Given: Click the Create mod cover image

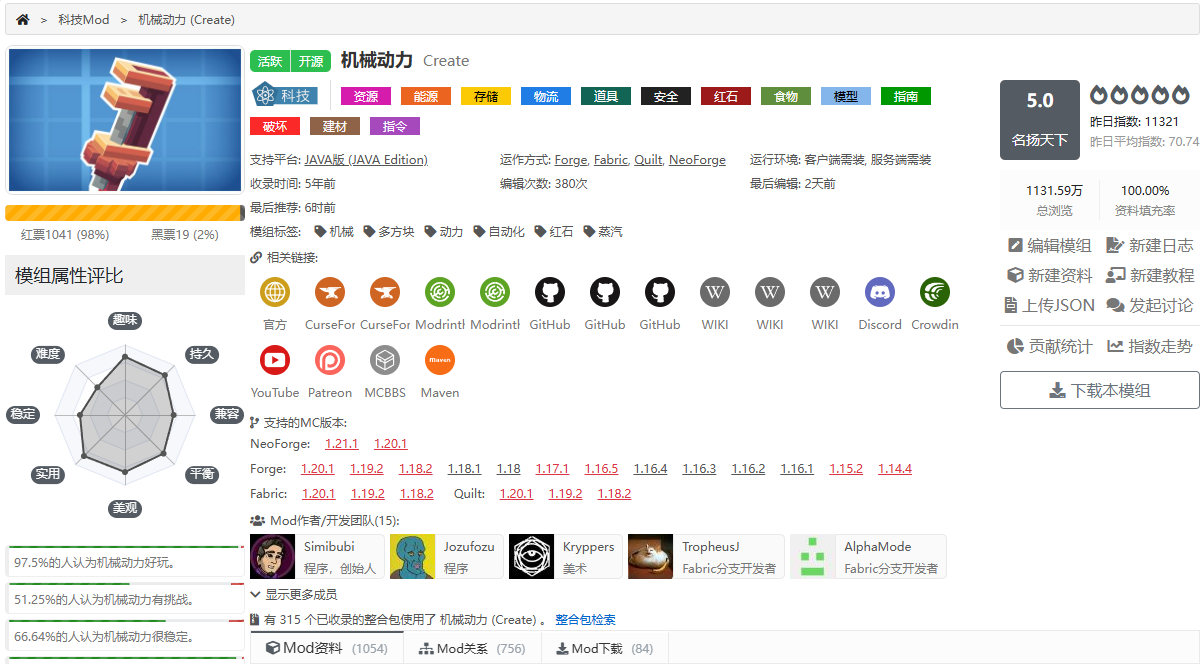Looking at the screenshot, I should coord(125,120).
